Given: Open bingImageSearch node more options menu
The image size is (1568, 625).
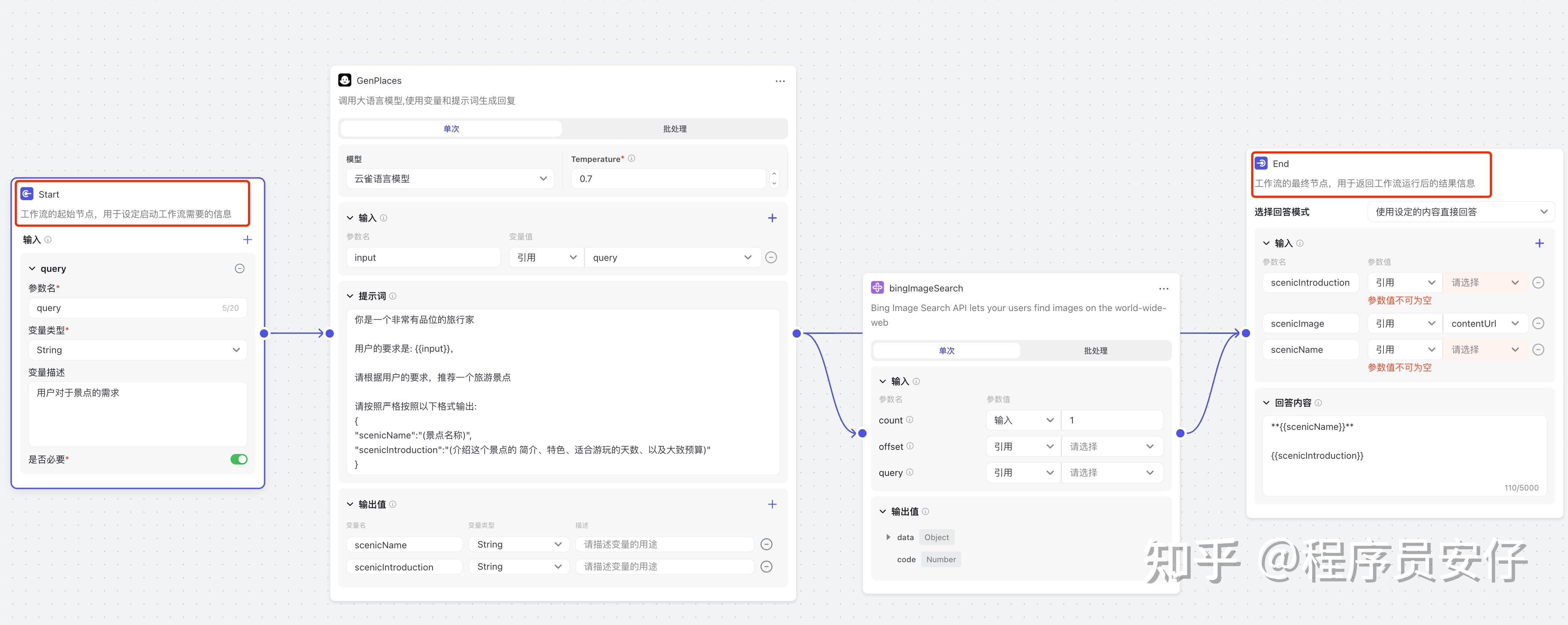Looking at the screenshot, I should (x=1163, y=289).
